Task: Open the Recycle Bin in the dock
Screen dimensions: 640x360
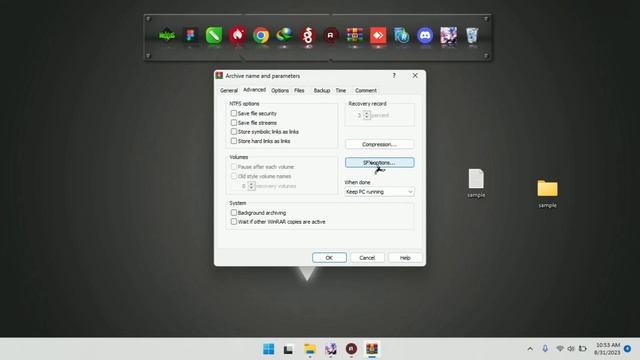Action: point(472,36)
